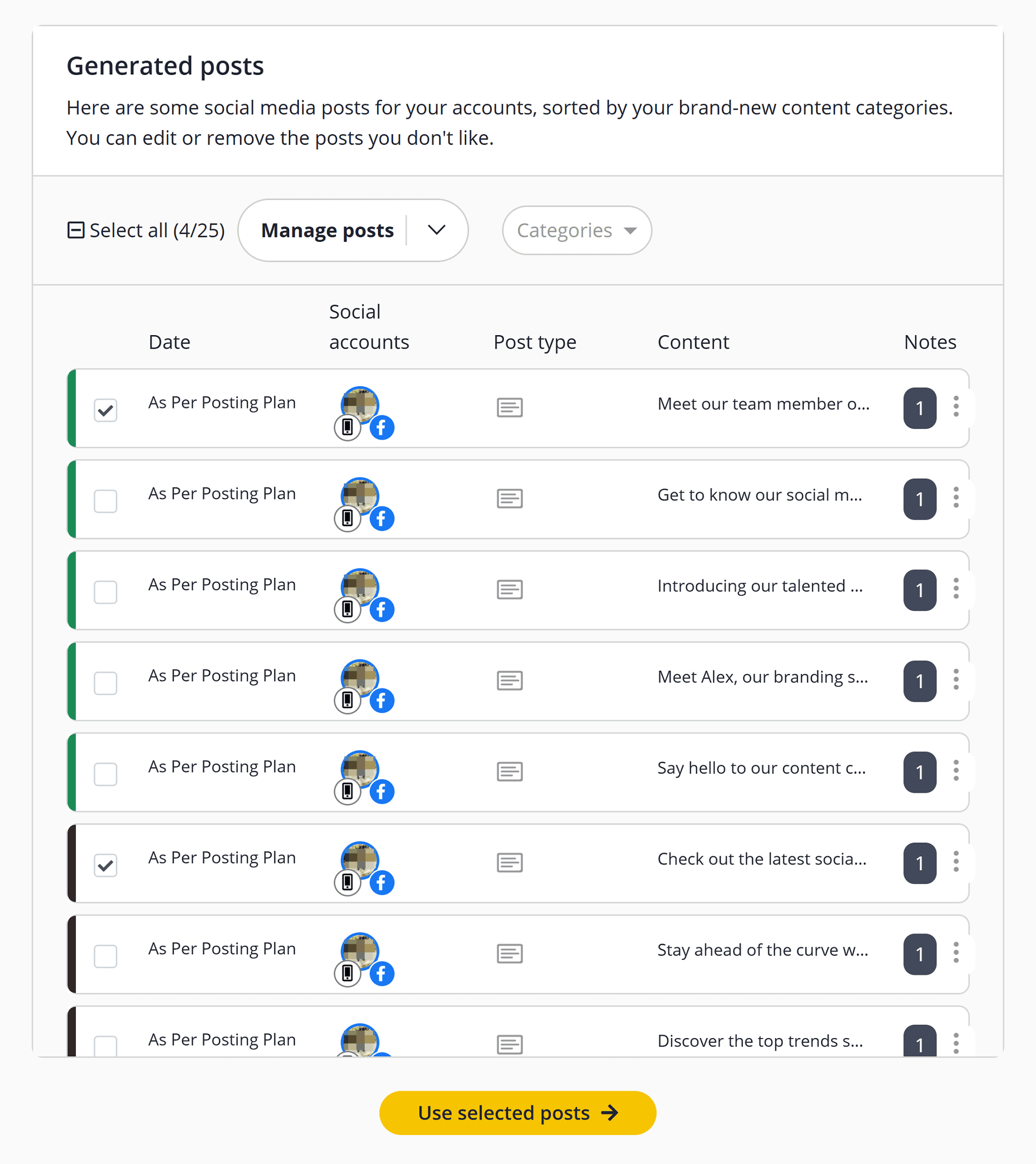Open the notes badge on the 'Meet Alex' post
Screen dimensions: 1036x1164
point(919,681)
